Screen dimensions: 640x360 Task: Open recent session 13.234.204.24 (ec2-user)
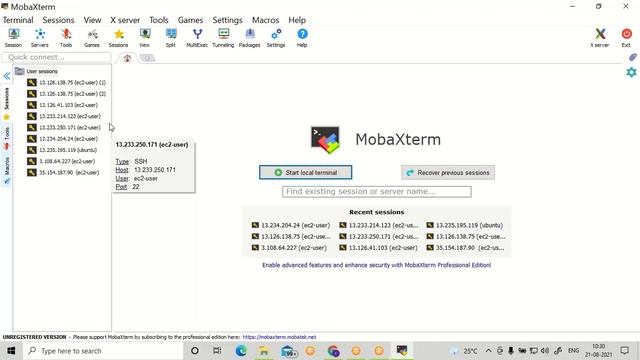point(291,225)
